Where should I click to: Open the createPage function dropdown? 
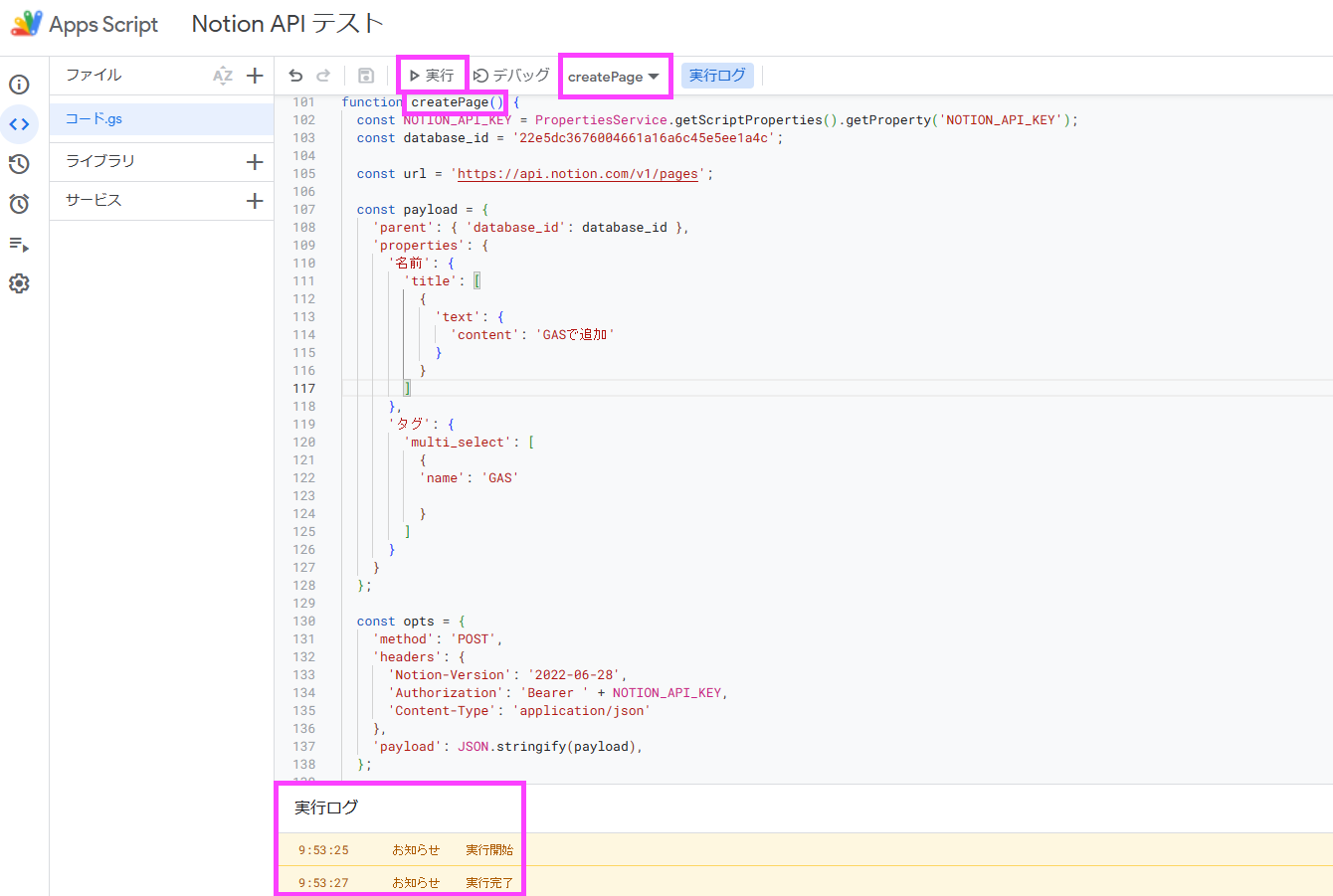coord(614,77)
